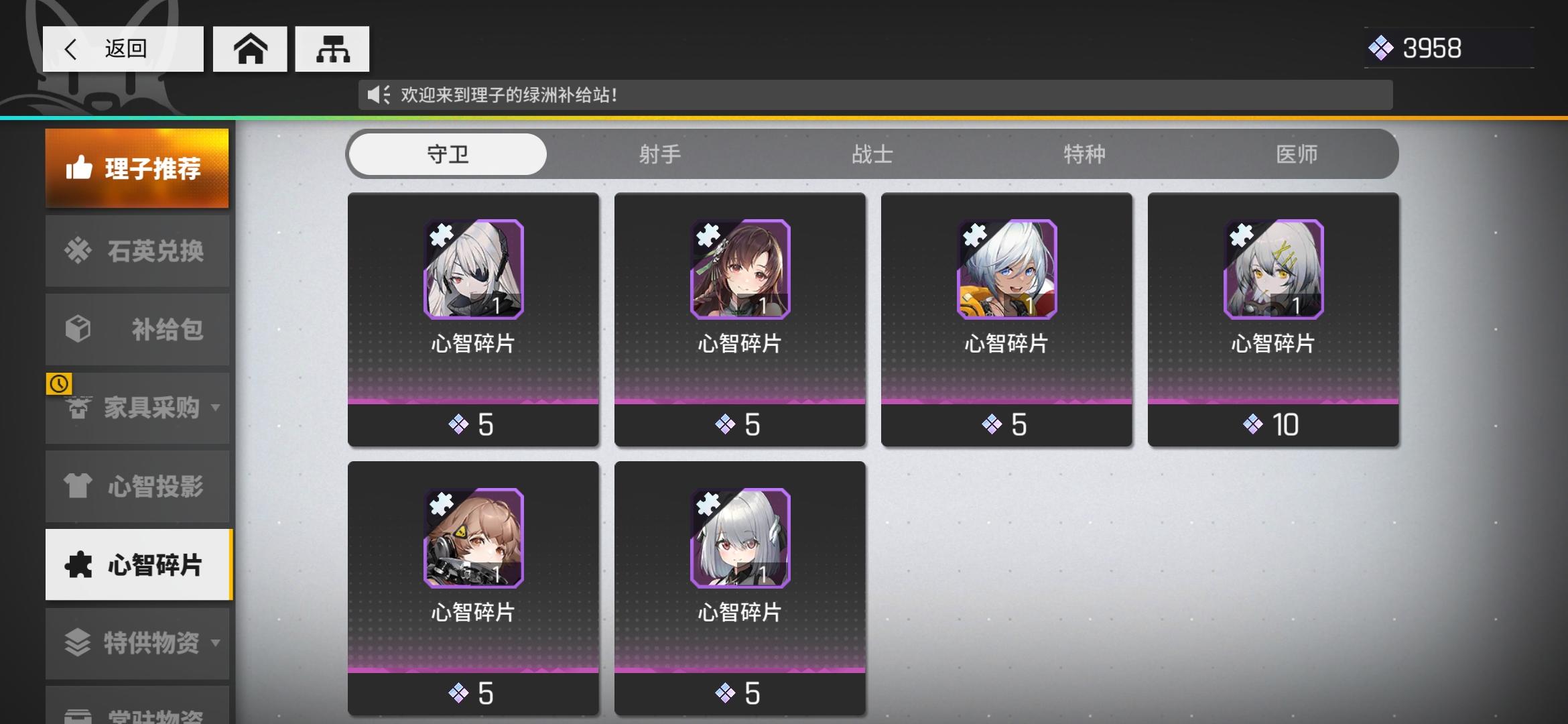Open the 特种 class tab
Image resolution: width=1568 pixels, height=724 pixels.
[1084, 154]
